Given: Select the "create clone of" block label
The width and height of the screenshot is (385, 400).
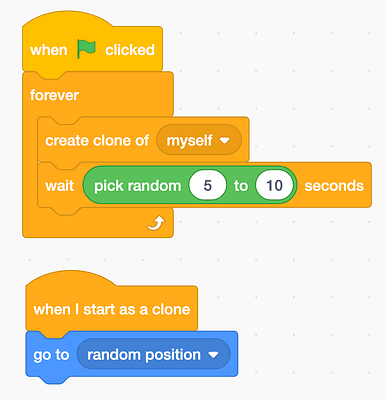Looking at the screenshot, I should 97,140.
